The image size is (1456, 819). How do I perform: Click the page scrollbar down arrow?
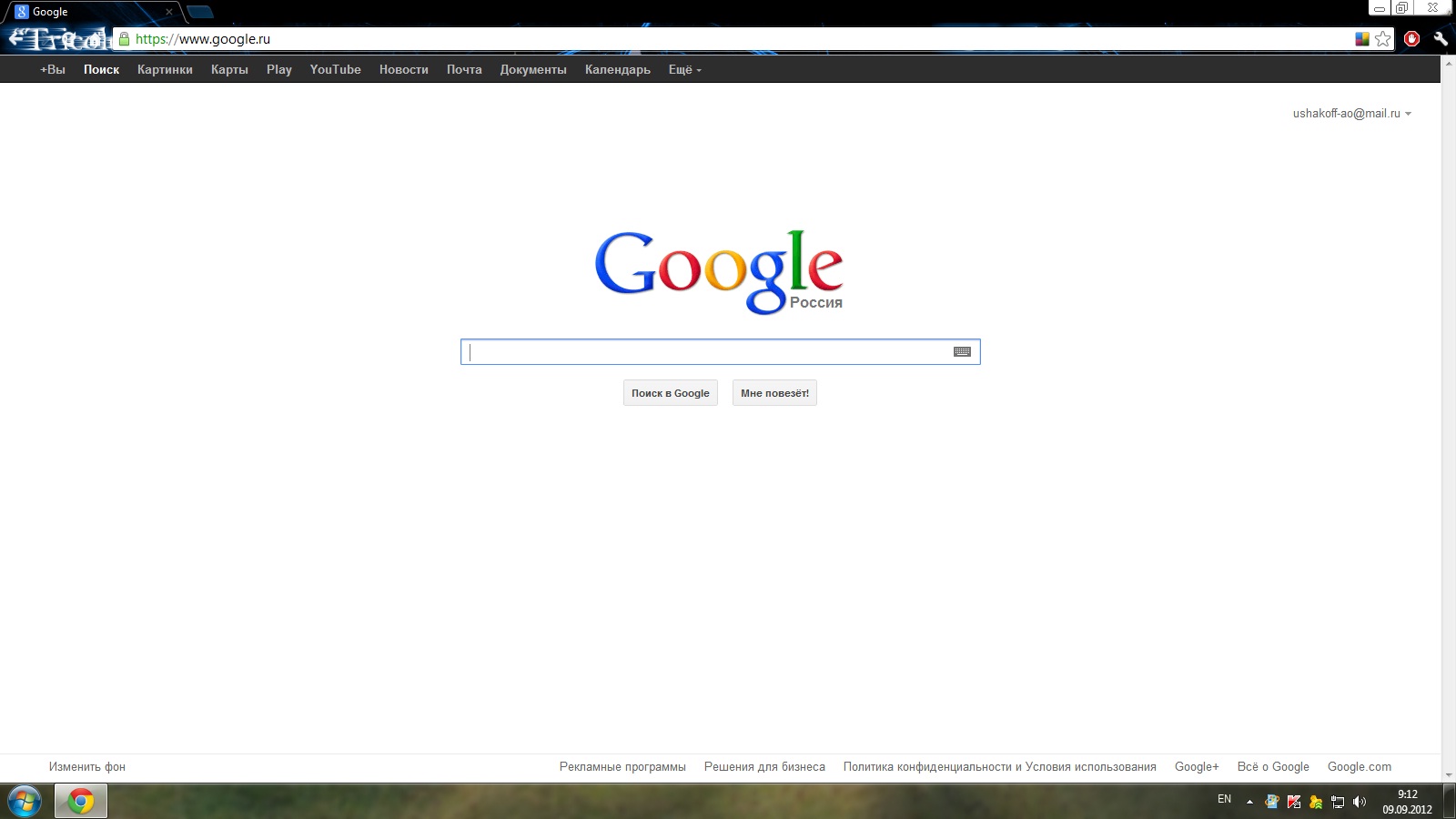pos(1449,775)
